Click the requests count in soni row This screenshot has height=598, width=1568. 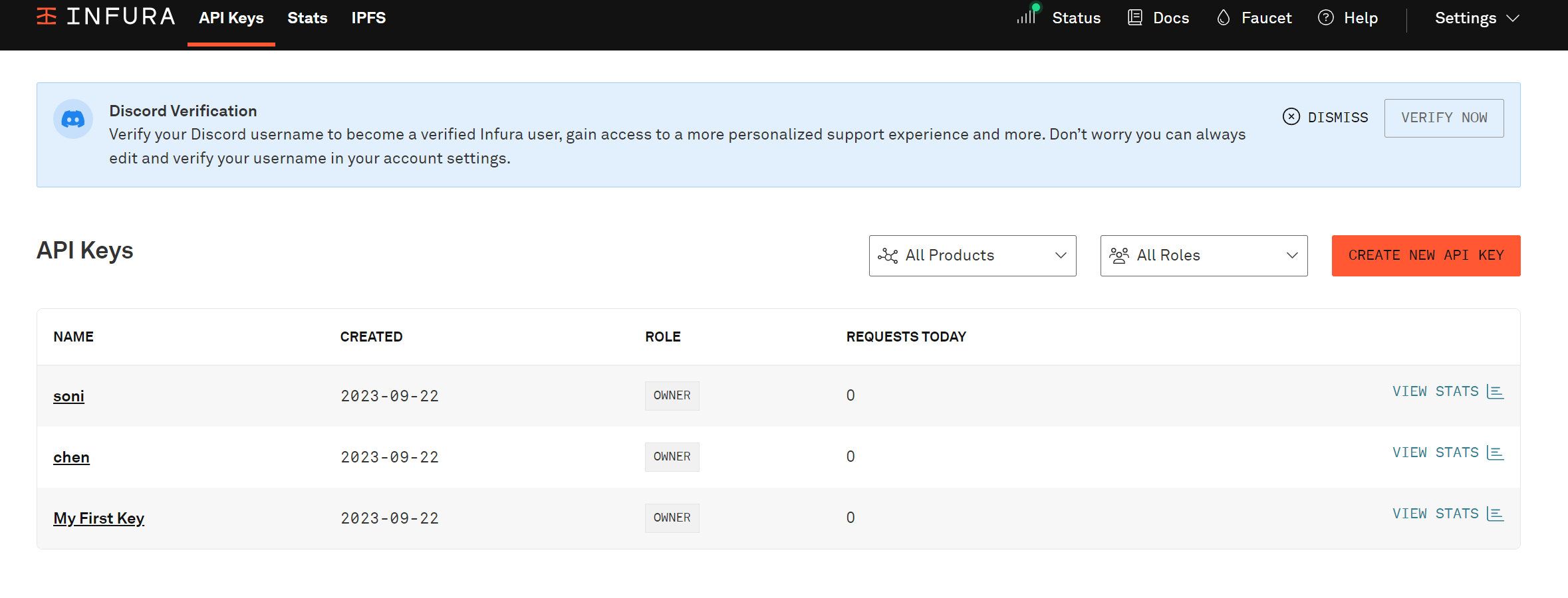click(850, 395)
